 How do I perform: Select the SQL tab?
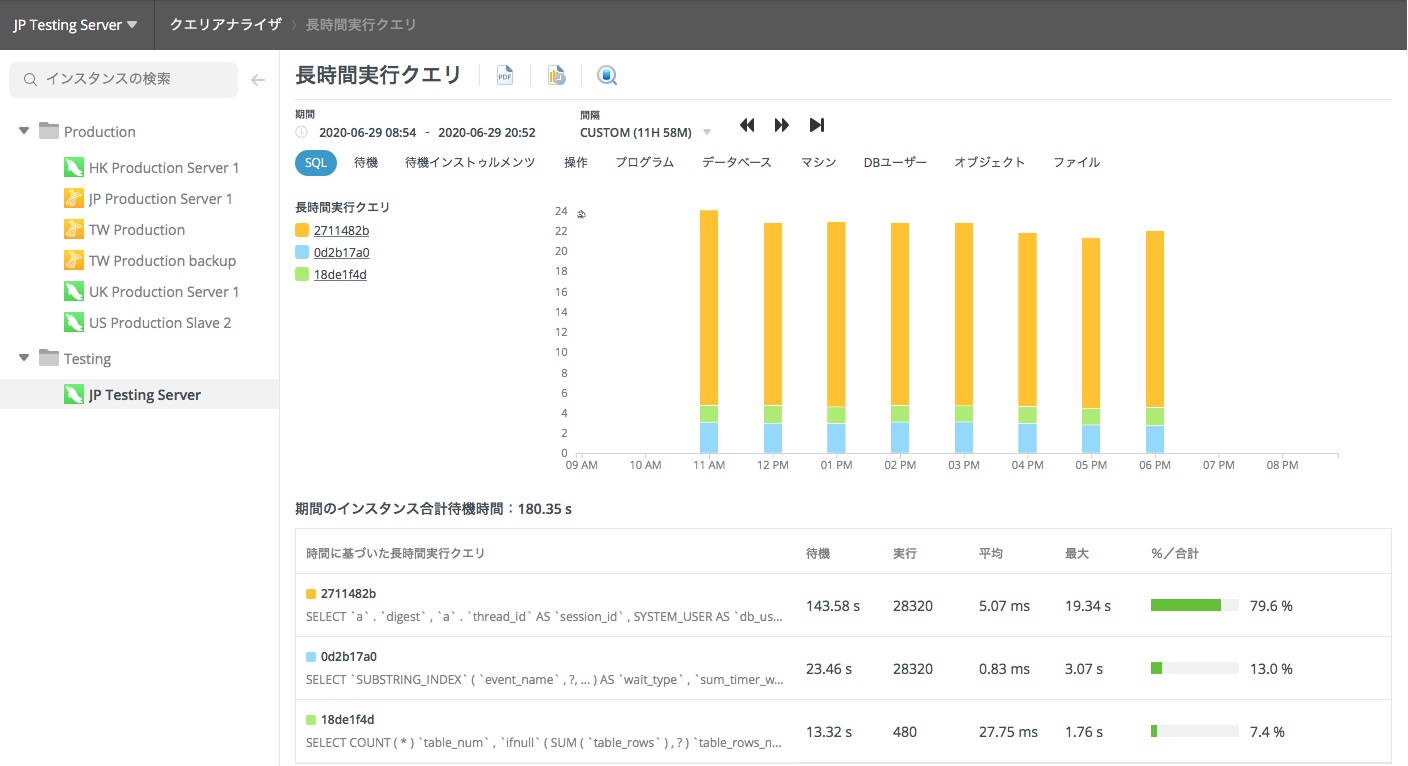click(316, 162)
